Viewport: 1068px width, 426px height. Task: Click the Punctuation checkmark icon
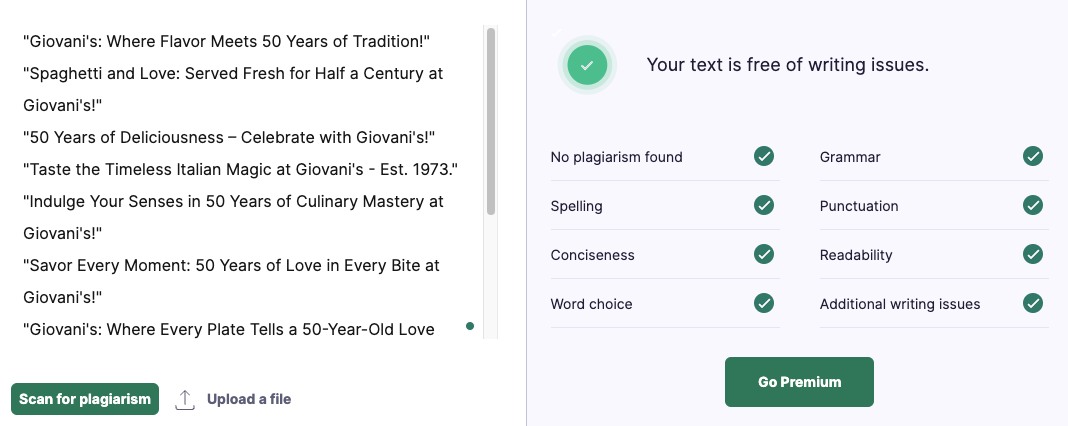tap(1033, 205)
